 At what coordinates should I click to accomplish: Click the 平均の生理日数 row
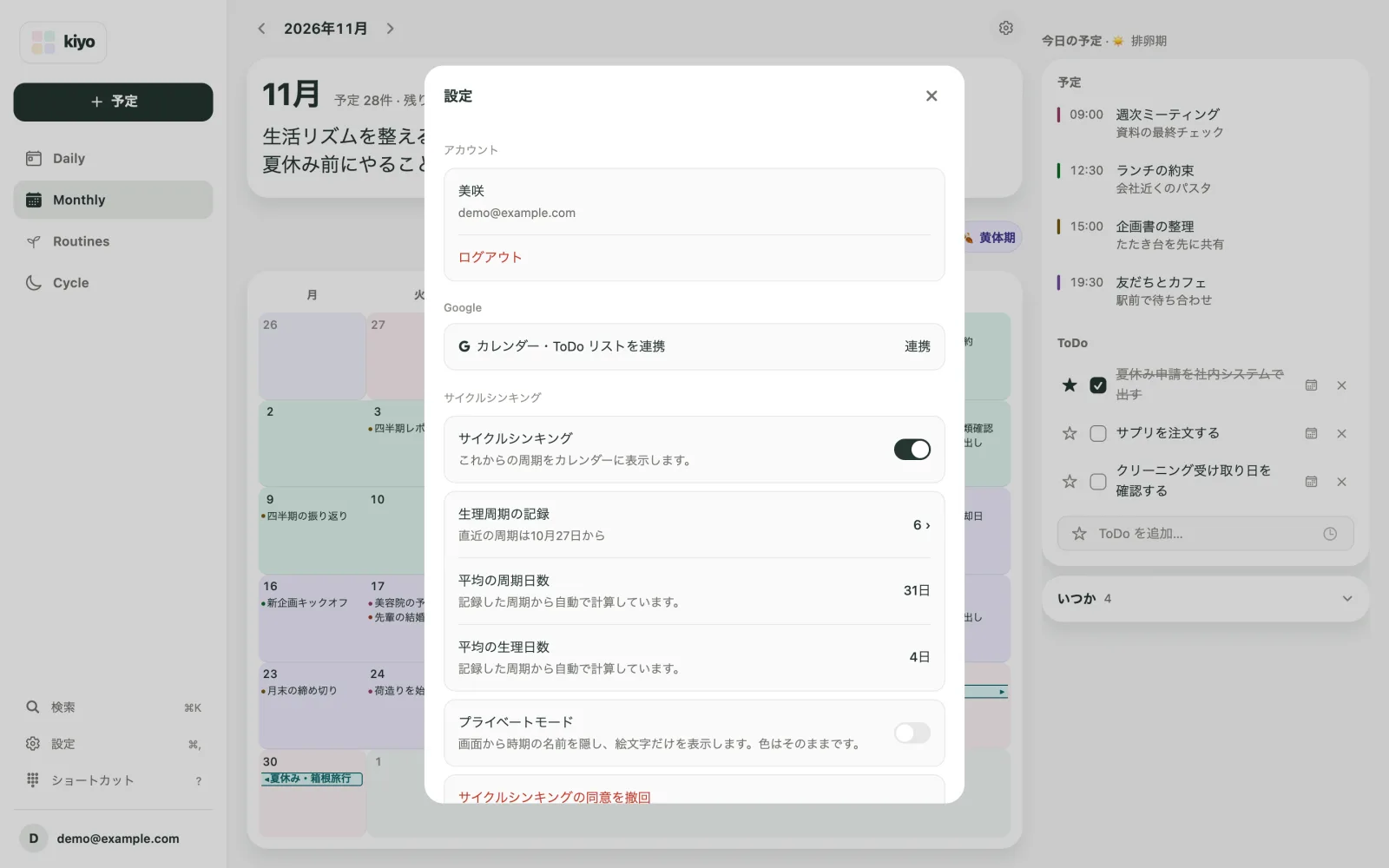(x=694, y=657)
